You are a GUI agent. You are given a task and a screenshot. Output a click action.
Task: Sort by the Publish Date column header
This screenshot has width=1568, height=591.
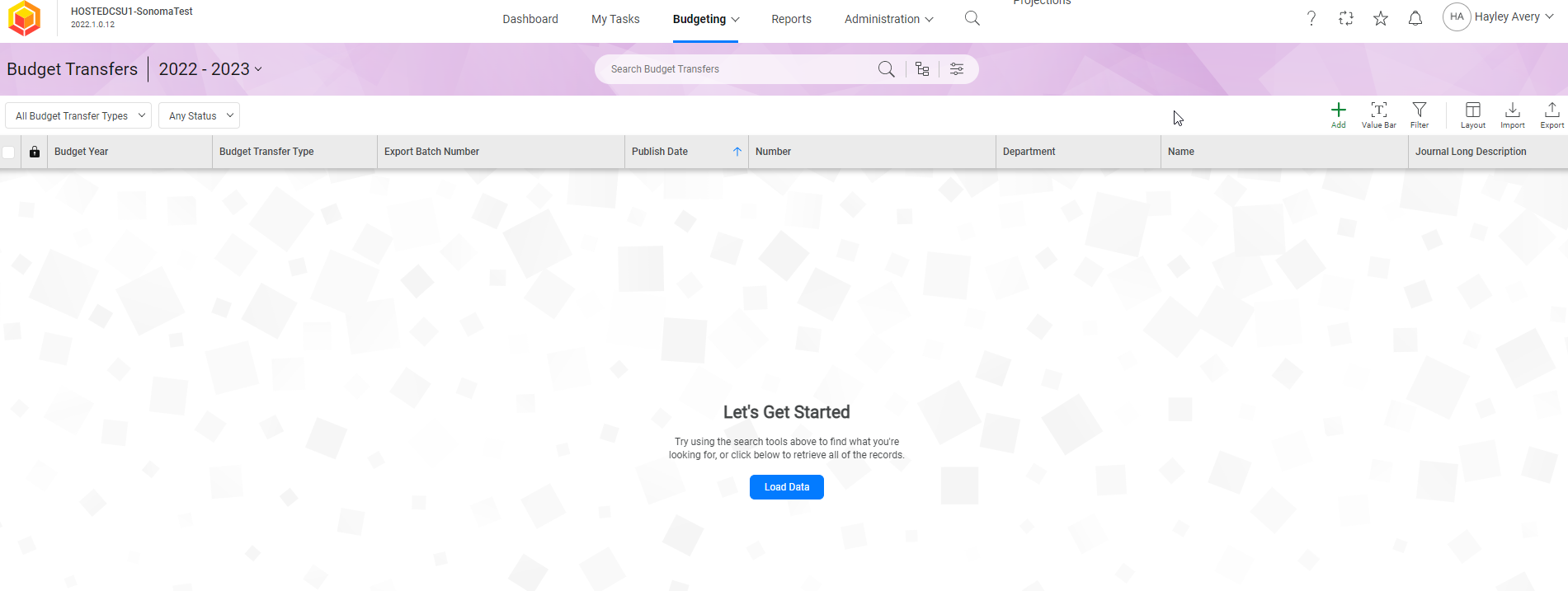coord(660,152)
